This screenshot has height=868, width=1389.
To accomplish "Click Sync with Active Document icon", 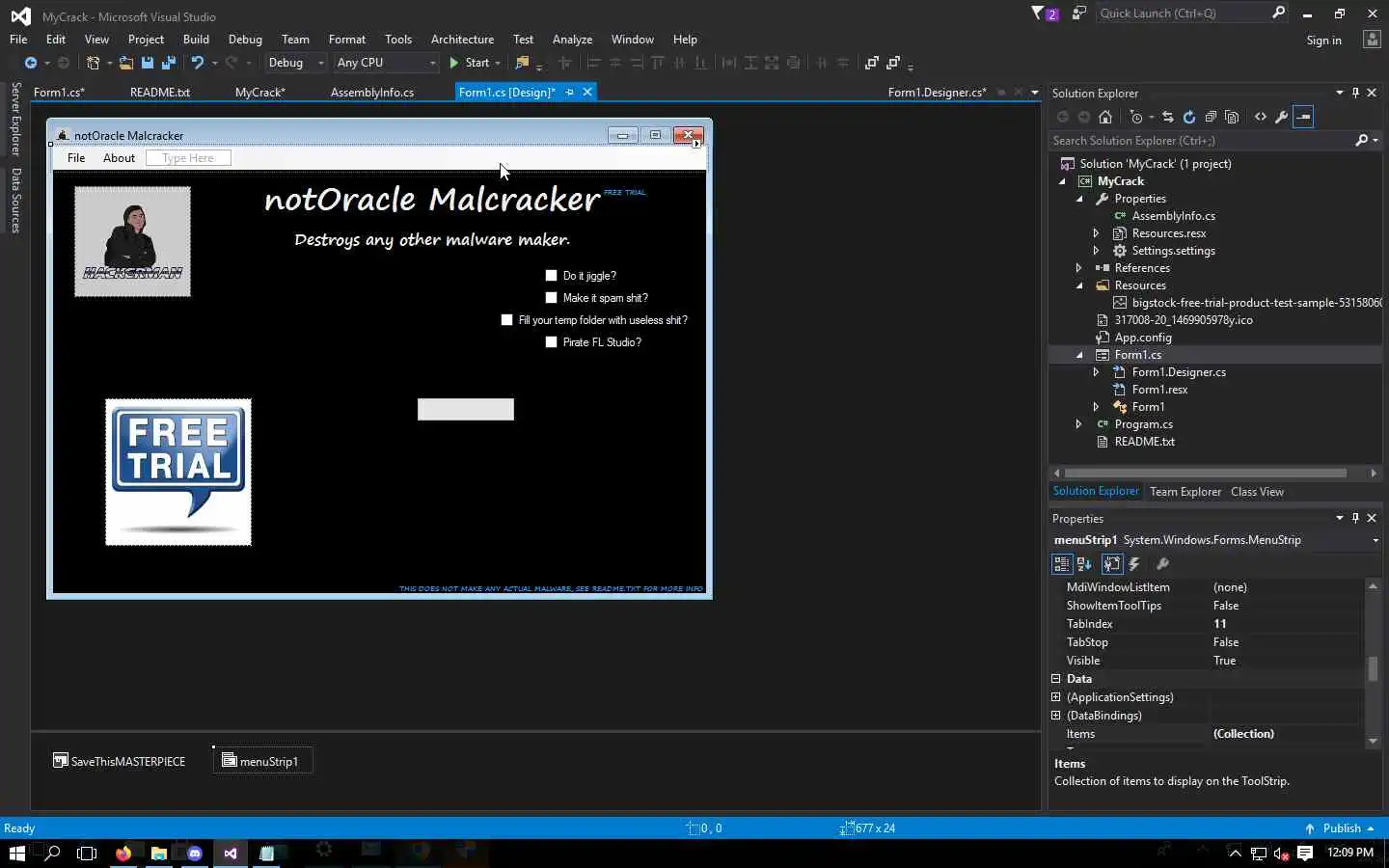I will (x=1168, y=117).
